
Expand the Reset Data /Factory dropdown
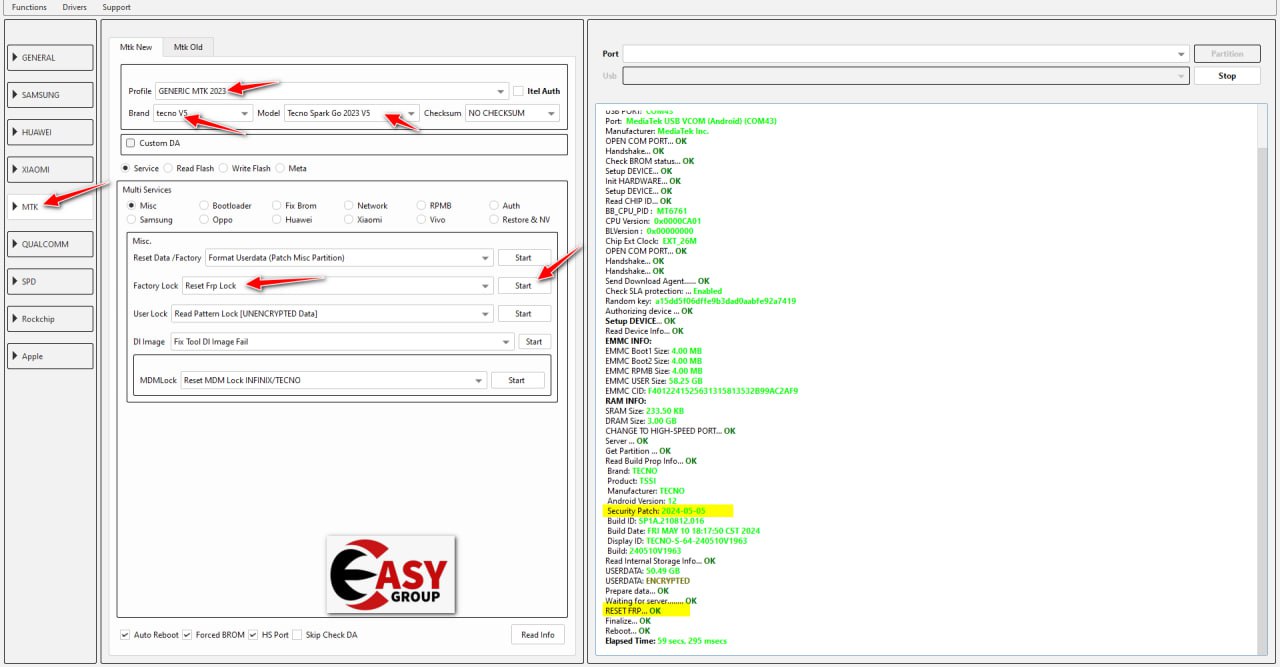pyautogui.click(x=349, y=258)
